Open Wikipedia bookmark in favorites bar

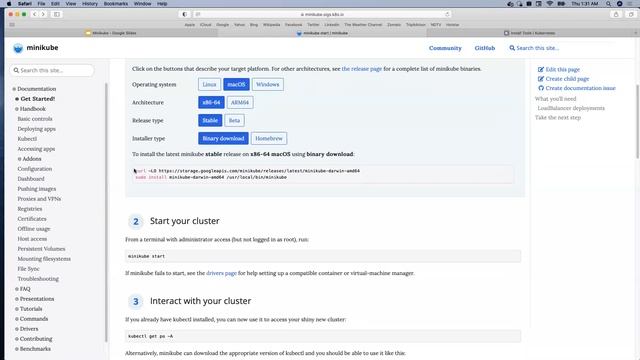point(271,25)
